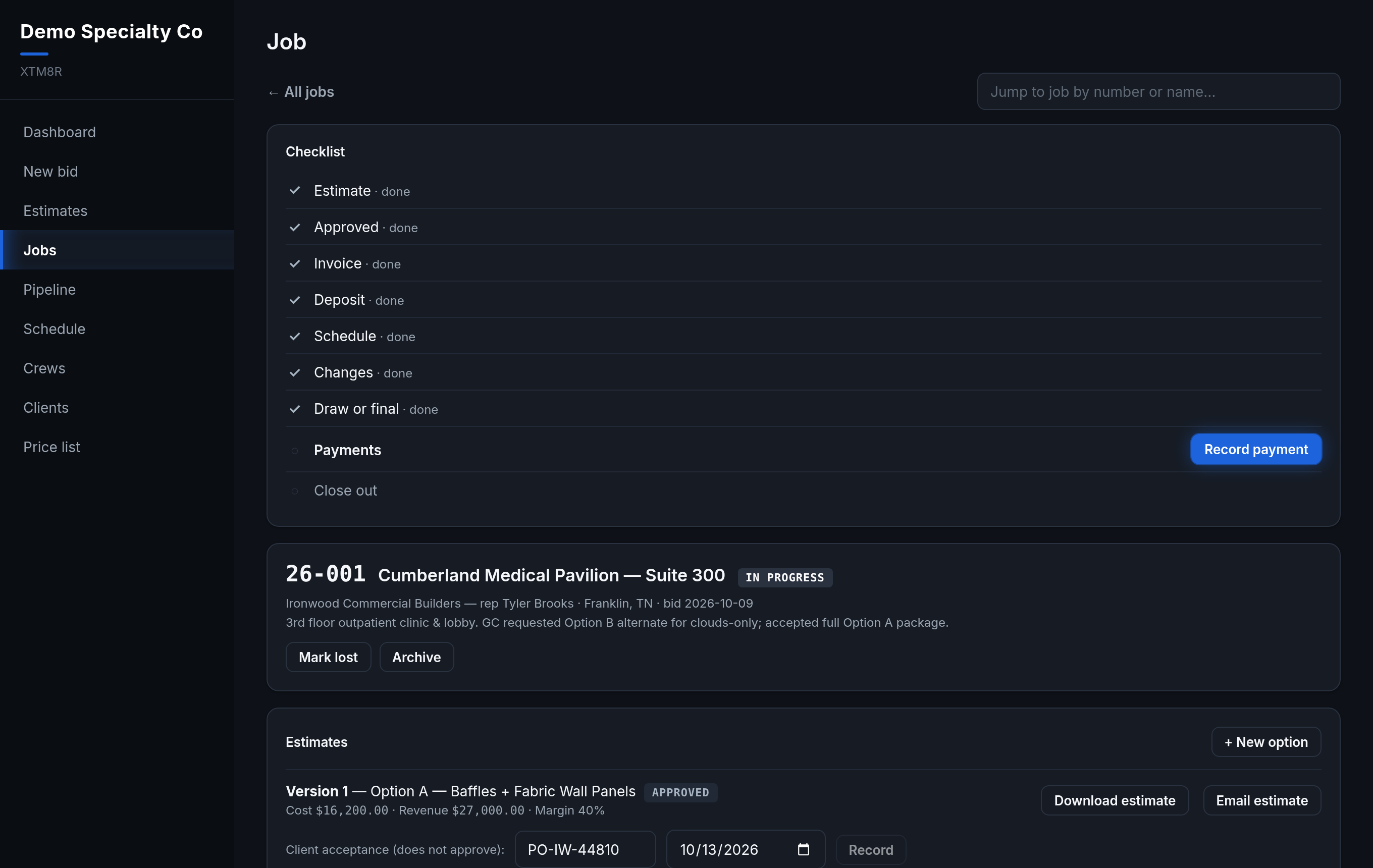Go to New bid in sidebar
The image size is (1373, 868).
(x=117, y=172)
